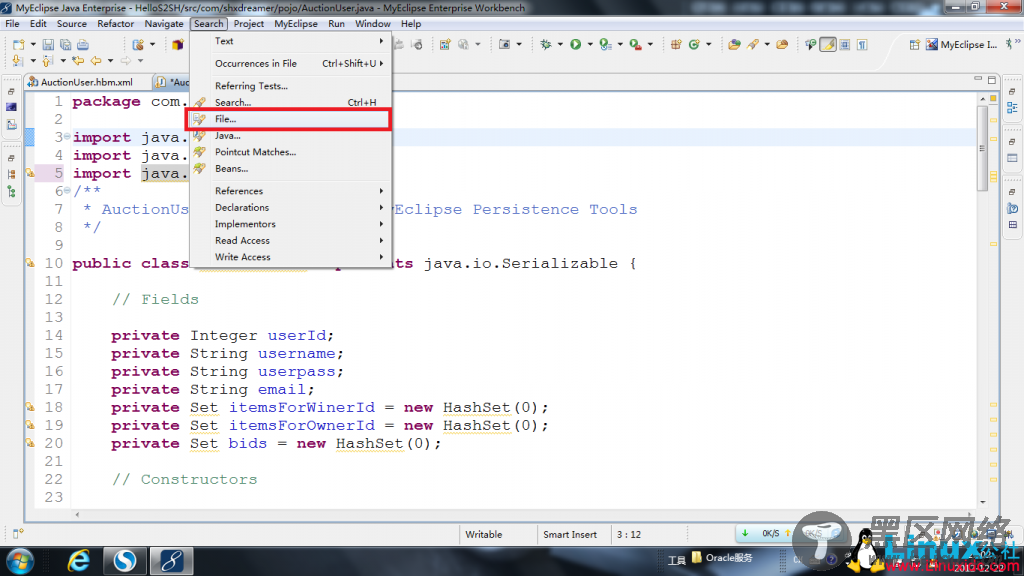Click the search flashlight toolbar icon

coord(753,44)
